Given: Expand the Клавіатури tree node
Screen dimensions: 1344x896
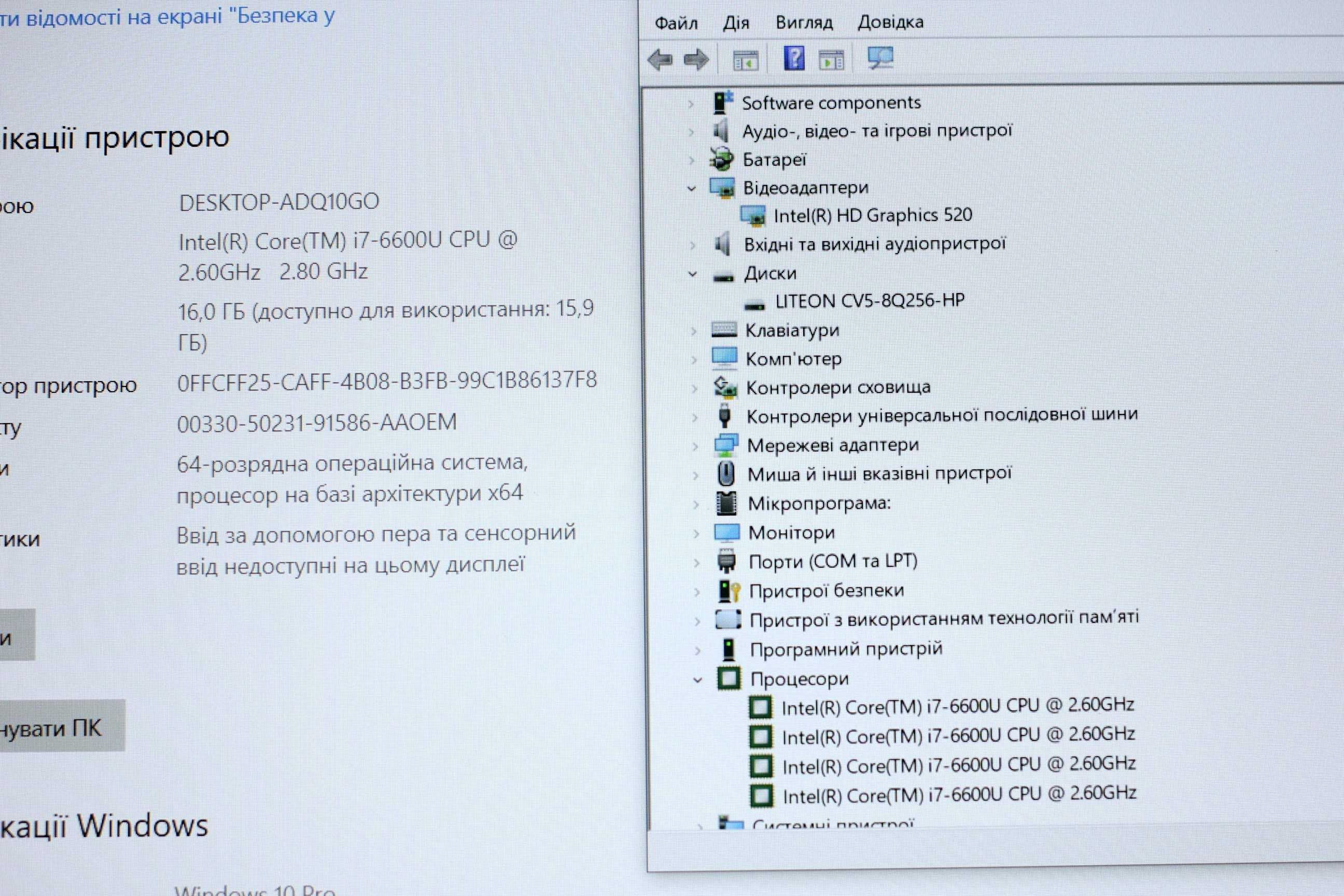Looking at the screenshot, I should (694, 331).
